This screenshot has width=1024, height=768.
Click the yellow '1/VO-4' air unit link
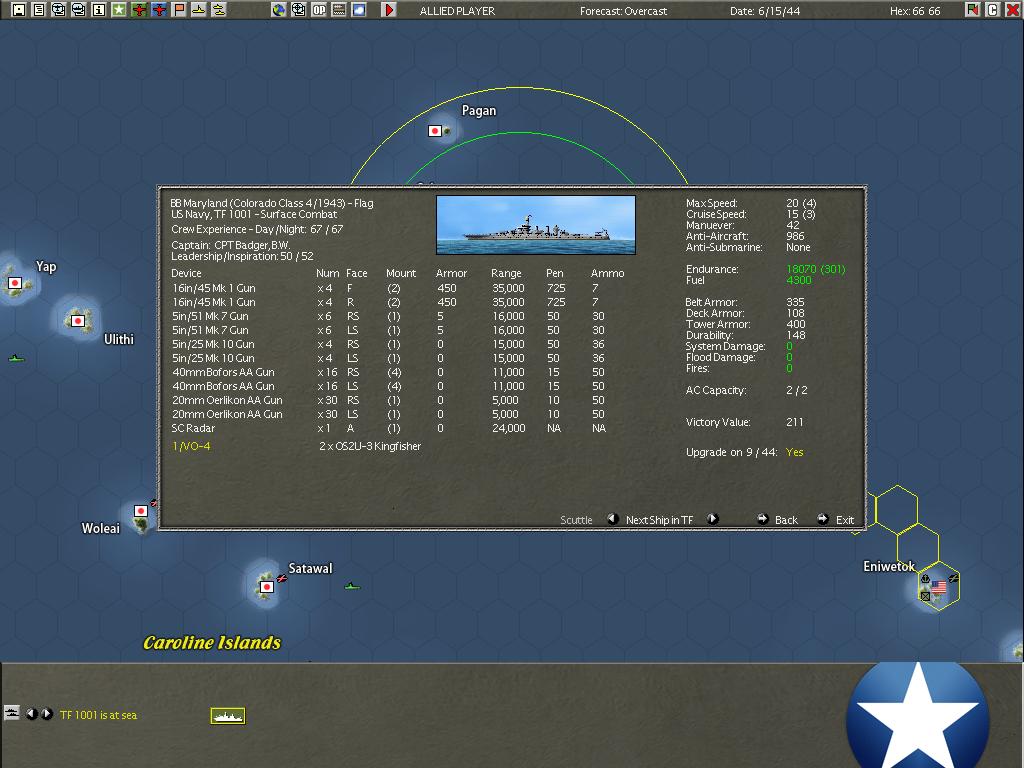191,447
